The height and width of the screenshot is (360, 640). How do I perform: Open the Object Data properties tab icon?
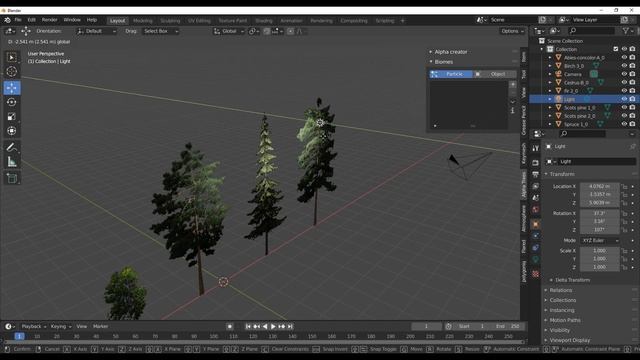coord(536,260)
